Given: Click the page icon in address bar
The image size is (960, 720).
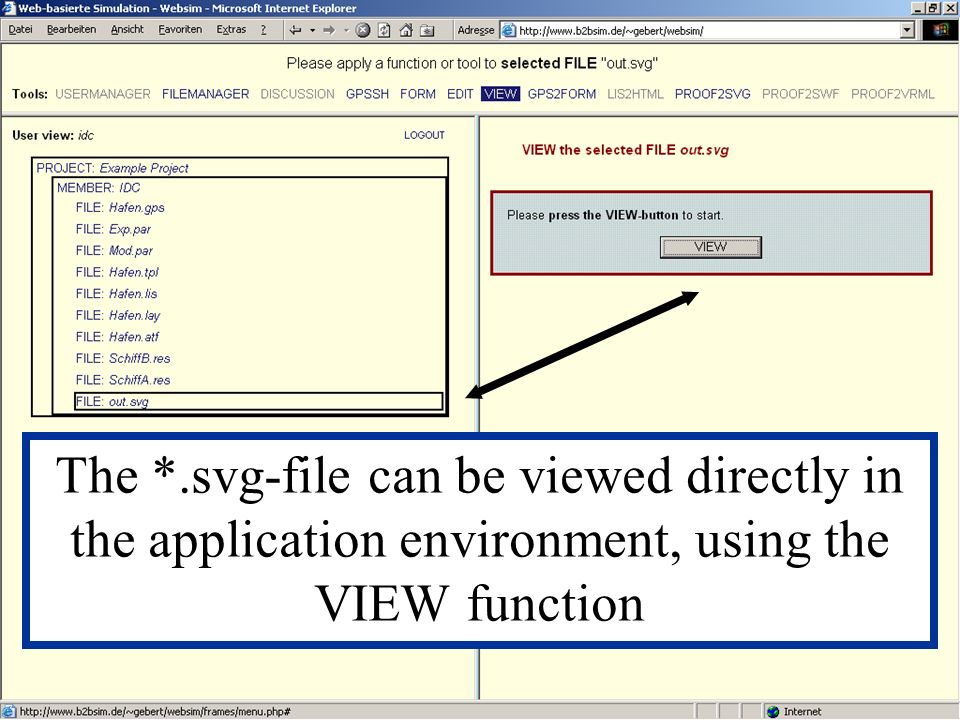Looking at the screenshot, I should click(x=509, y=31).
